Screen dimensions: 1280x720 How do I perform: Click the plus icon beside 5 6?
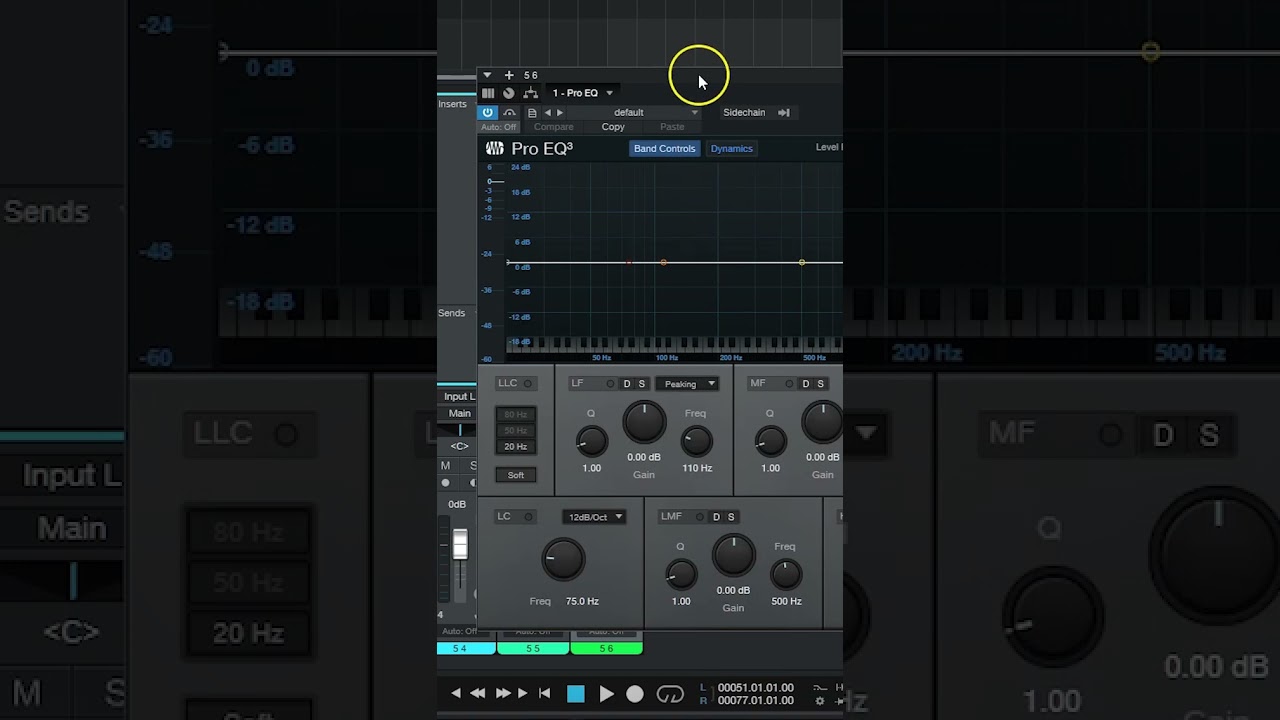(508, 75)
